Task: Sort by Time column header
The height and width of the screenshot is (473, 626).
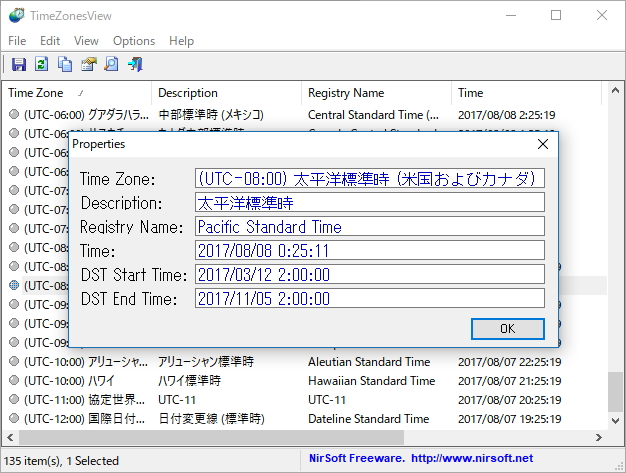Action: point(527,93)
